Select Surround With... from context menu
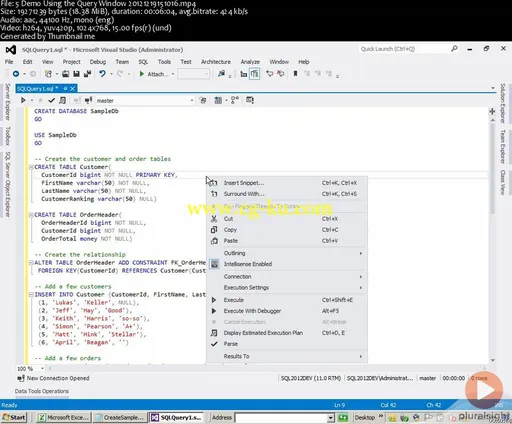Screen dimensions: 512x424 pyautogui.click(x=287, y=194)
